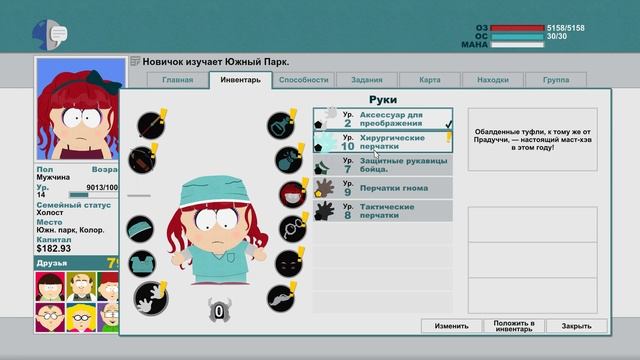Select the Инвентарь tab
Viewport: 640px width, 360px height.
point(240,80)
